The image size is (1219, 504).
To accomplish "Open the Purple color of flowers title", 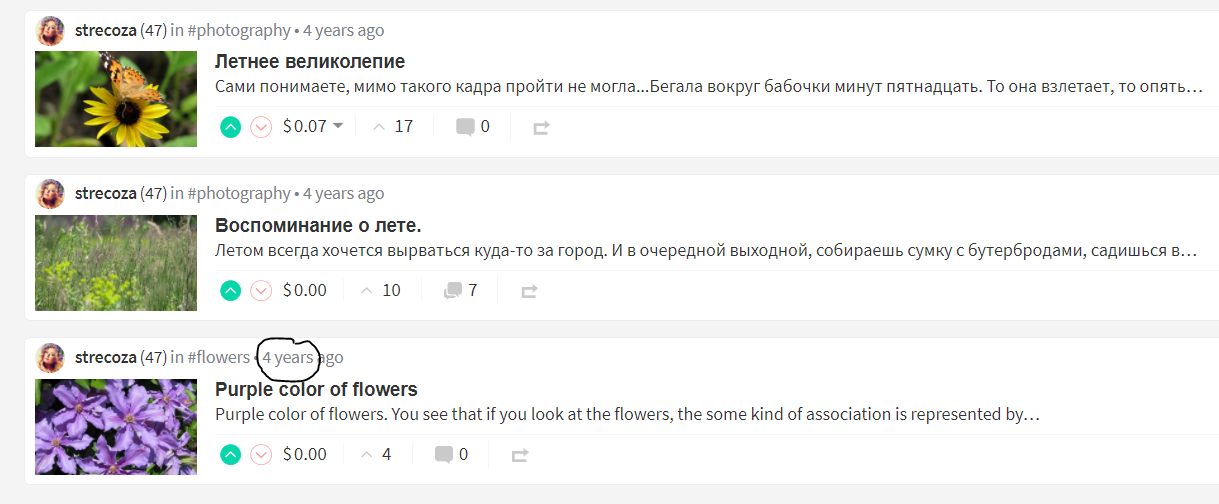I will 316,389.
